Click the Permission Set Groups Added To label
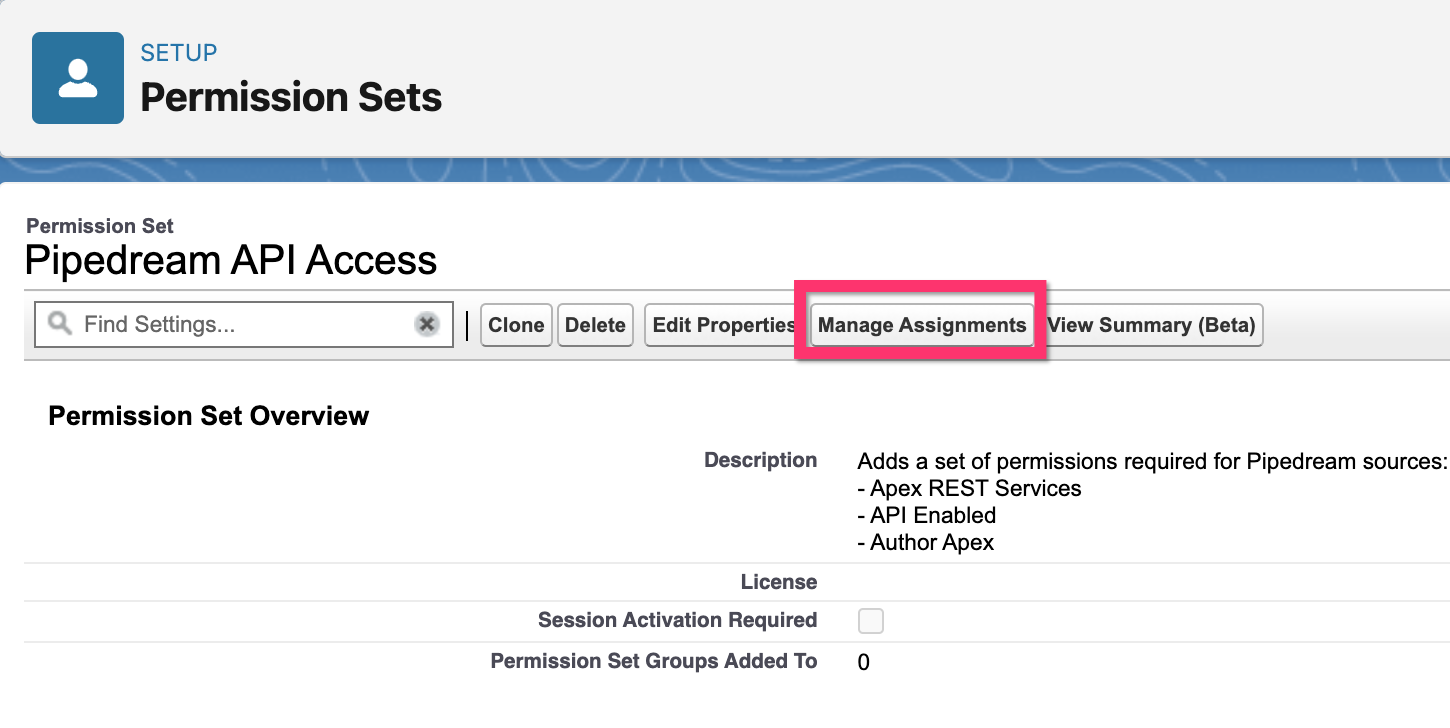The image size is (1450, 728). pos(653,661)
